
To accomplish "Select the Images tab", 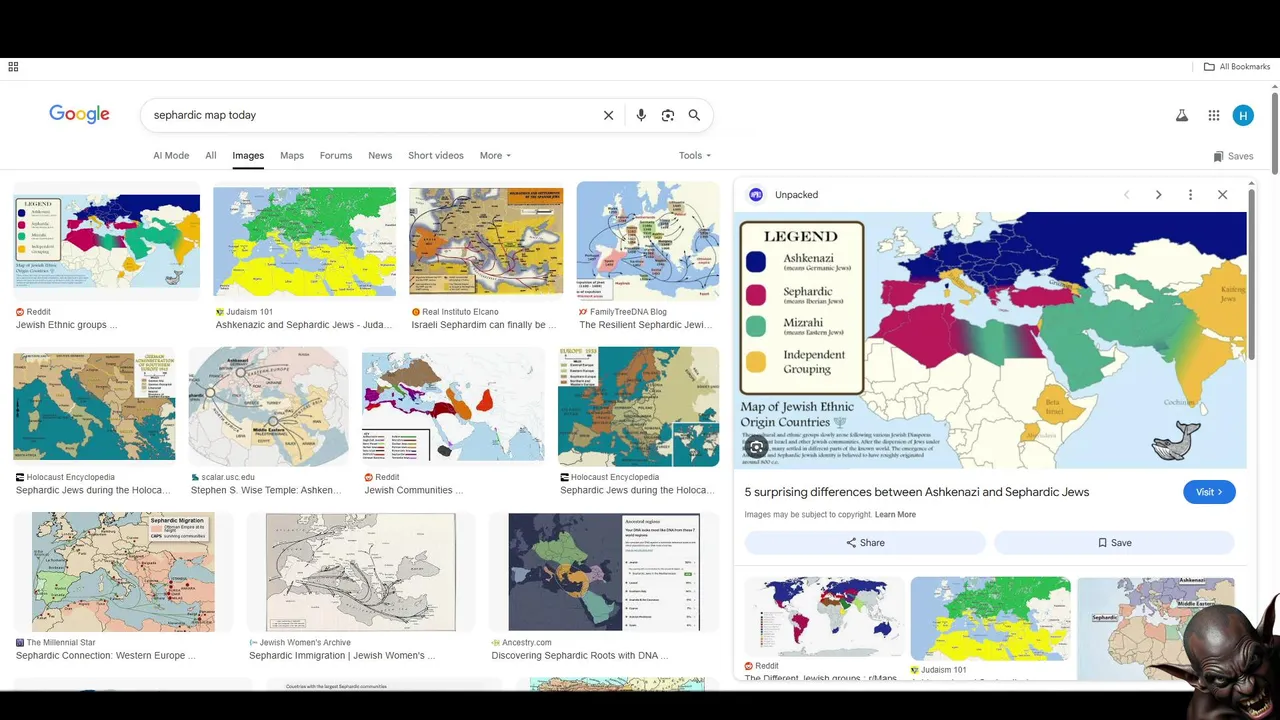I will [x=248, y=156].
